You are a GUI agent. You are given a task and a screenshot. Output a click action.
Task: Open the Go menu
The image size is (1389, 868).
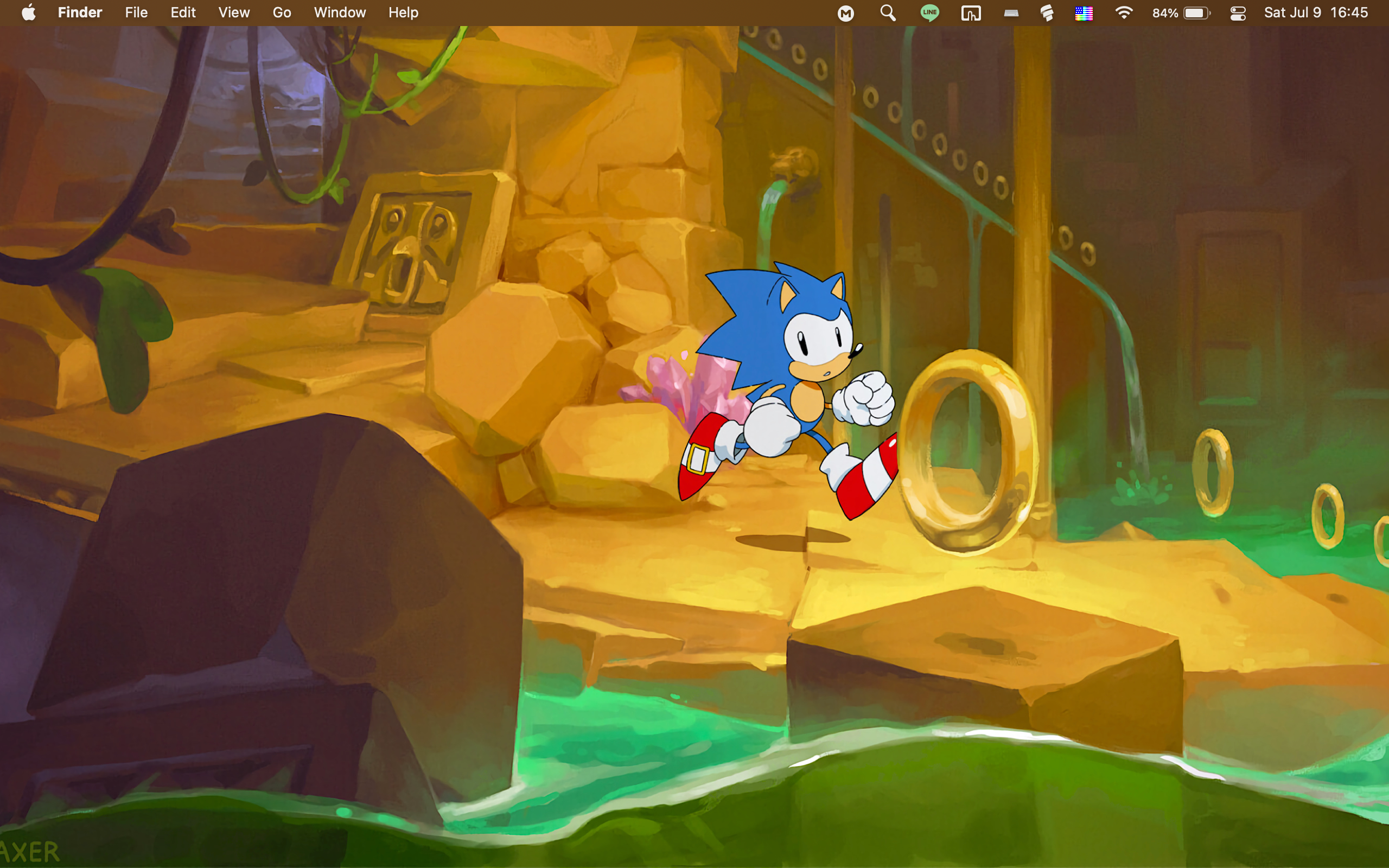pos(281,12)
